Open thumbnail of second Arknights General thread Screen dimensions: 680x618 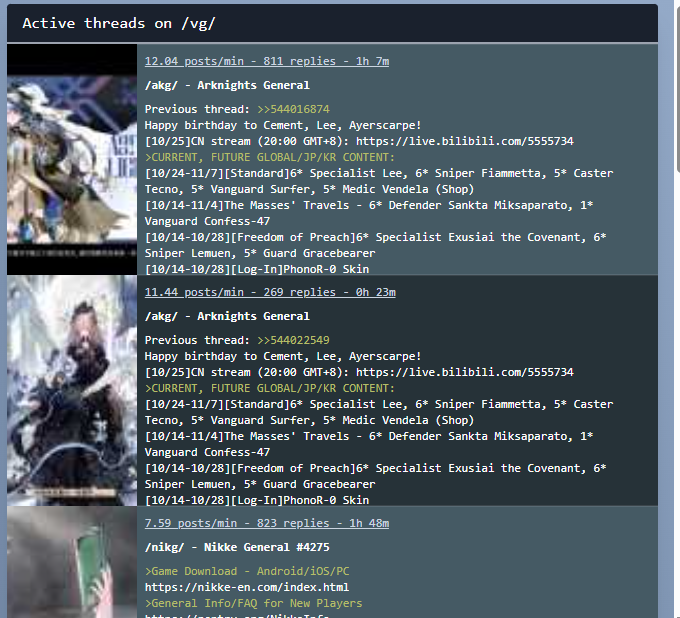tap(72, 390)
